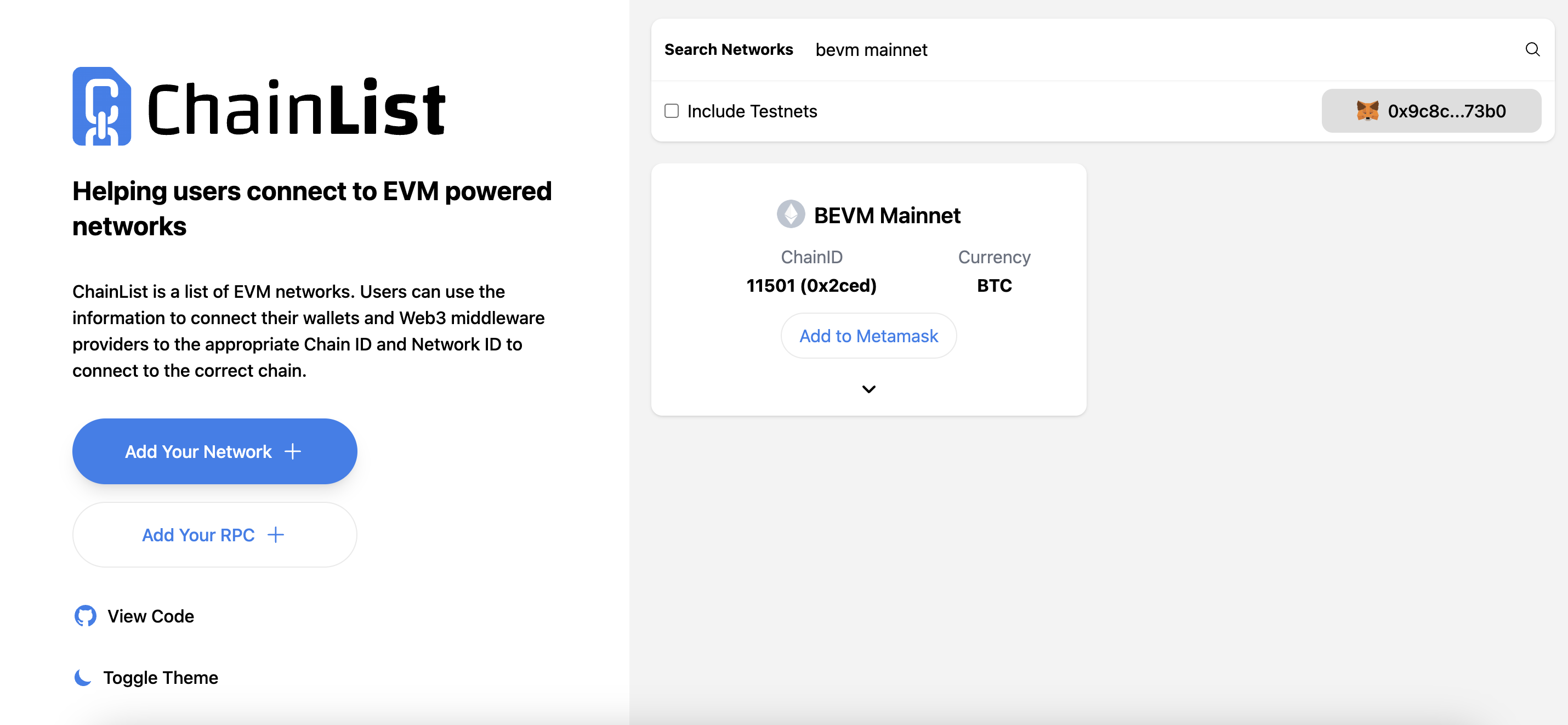The image size is (1568, 725).
Task: Click the ChainList title text
Action: [x=297, y=107]
